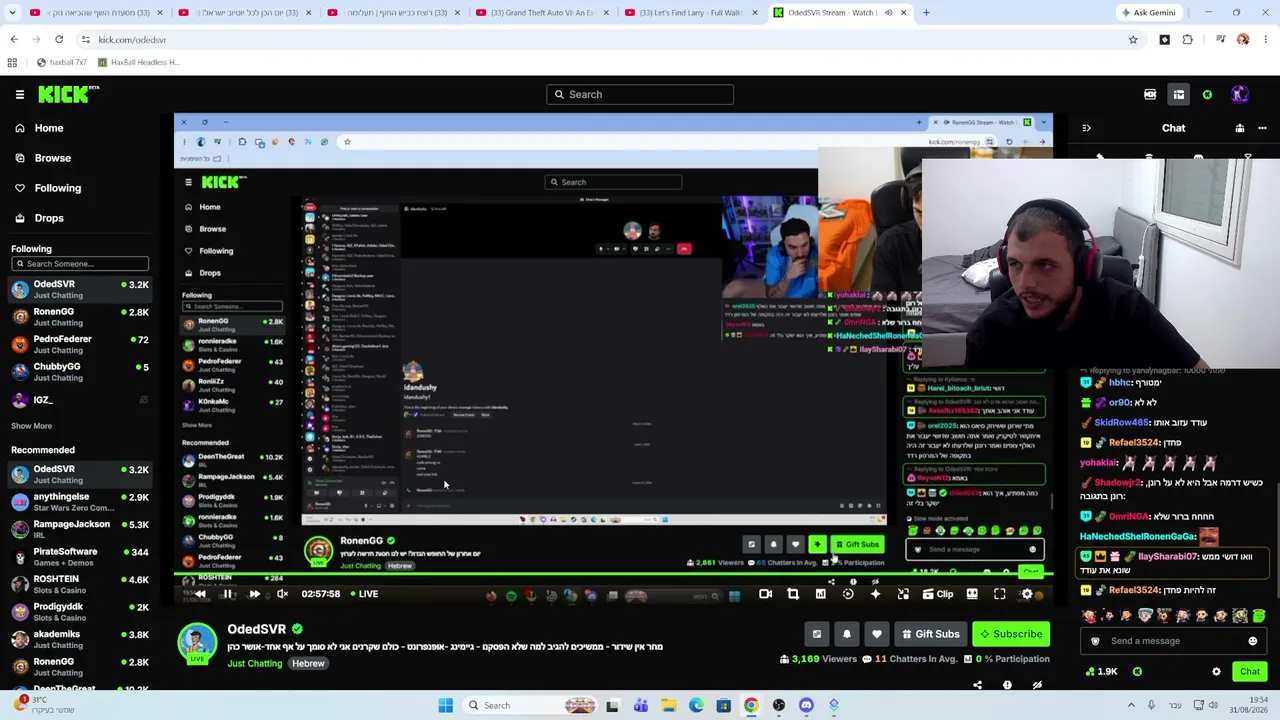Toggle follow heart for OdedSVR
The image size is (1280, 720).
(877, 634)
